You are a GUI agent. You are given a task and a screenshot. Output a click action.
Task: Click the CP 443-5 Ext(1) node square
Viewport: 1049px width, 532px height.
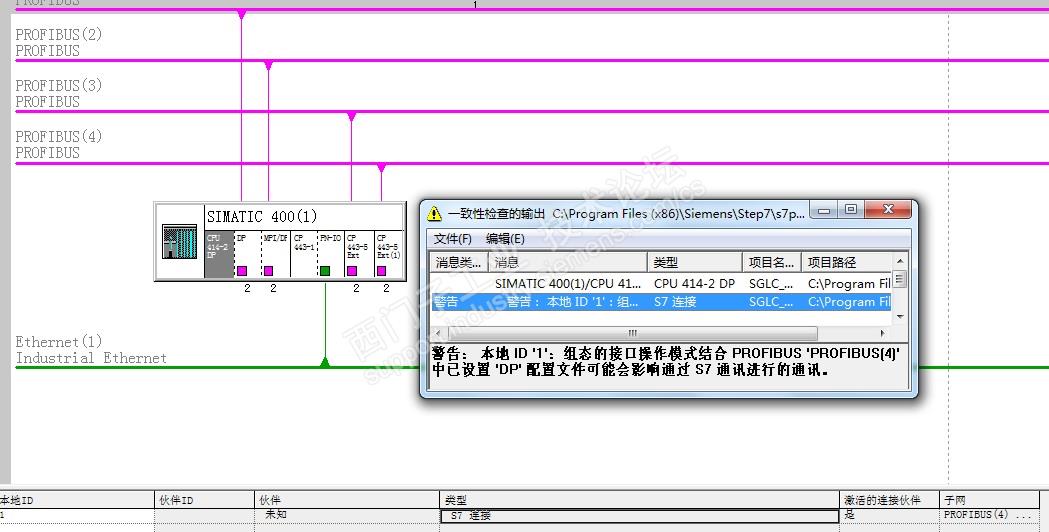tap(381, 270)
